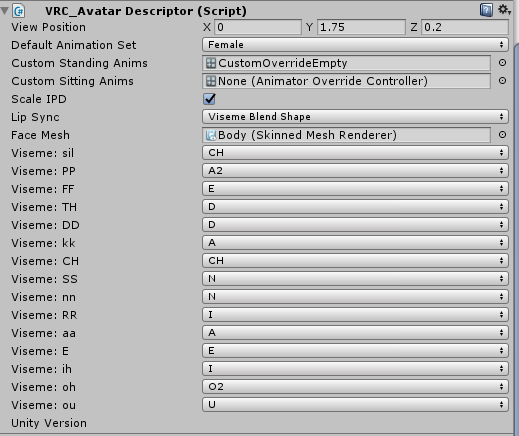
Task: Open the Viseme: TH dropdown
Action: [355, 207]
